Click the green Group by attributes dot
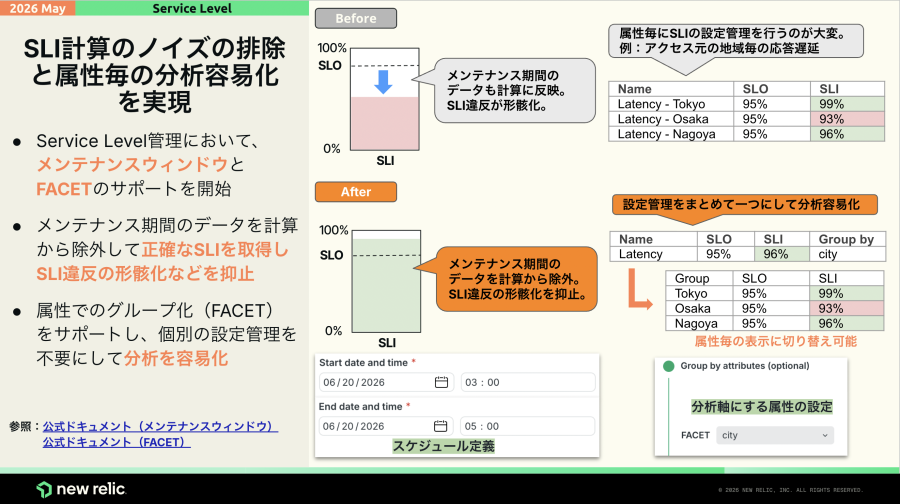This screenshot has width=900, height=504. pos(669,366)
